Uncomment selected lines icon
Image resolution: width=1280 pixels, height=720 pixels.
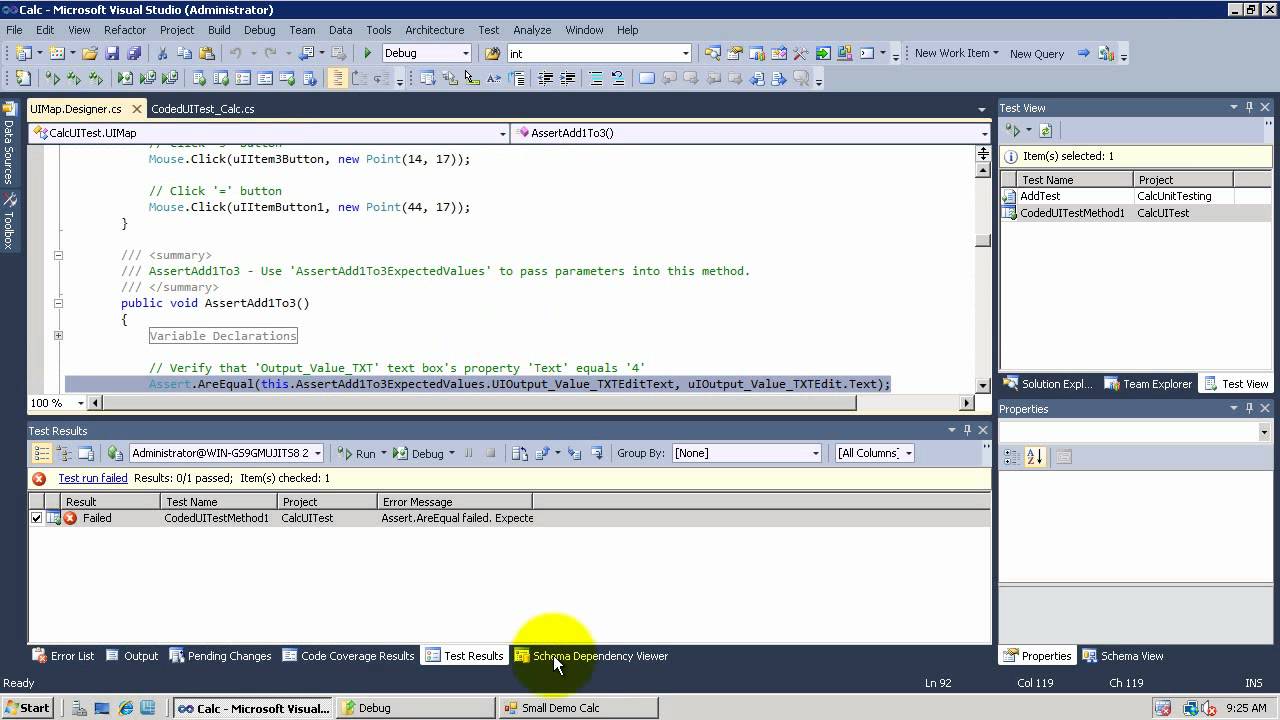(618, 78)
